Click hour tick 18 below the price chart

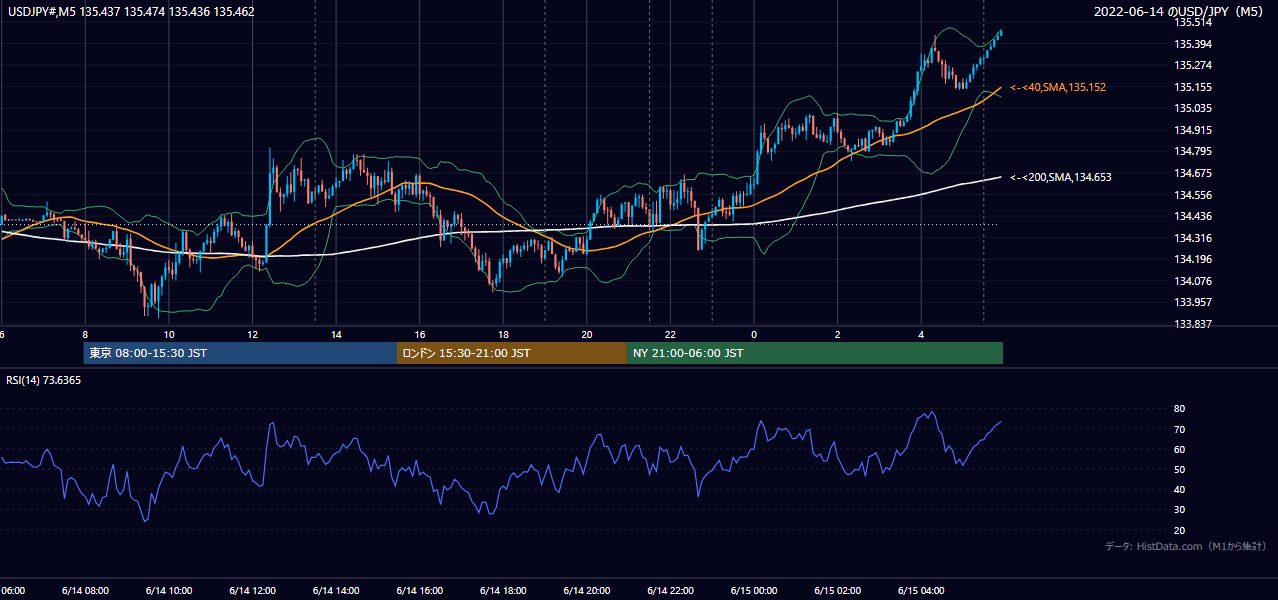[503, 335]
